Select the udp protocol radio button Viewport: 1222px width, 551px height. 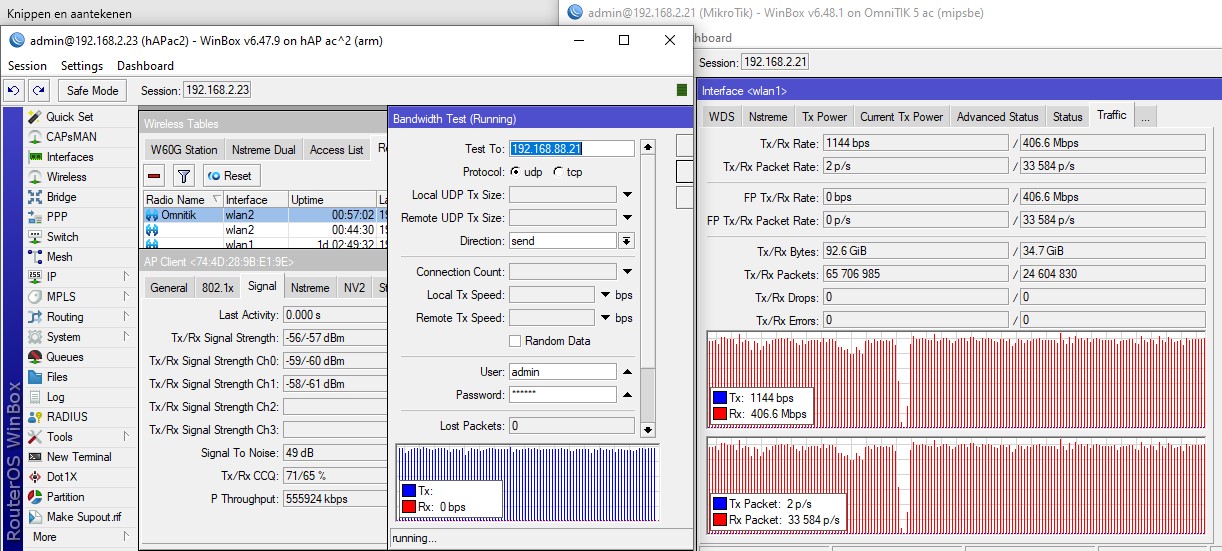coord(515,172)
